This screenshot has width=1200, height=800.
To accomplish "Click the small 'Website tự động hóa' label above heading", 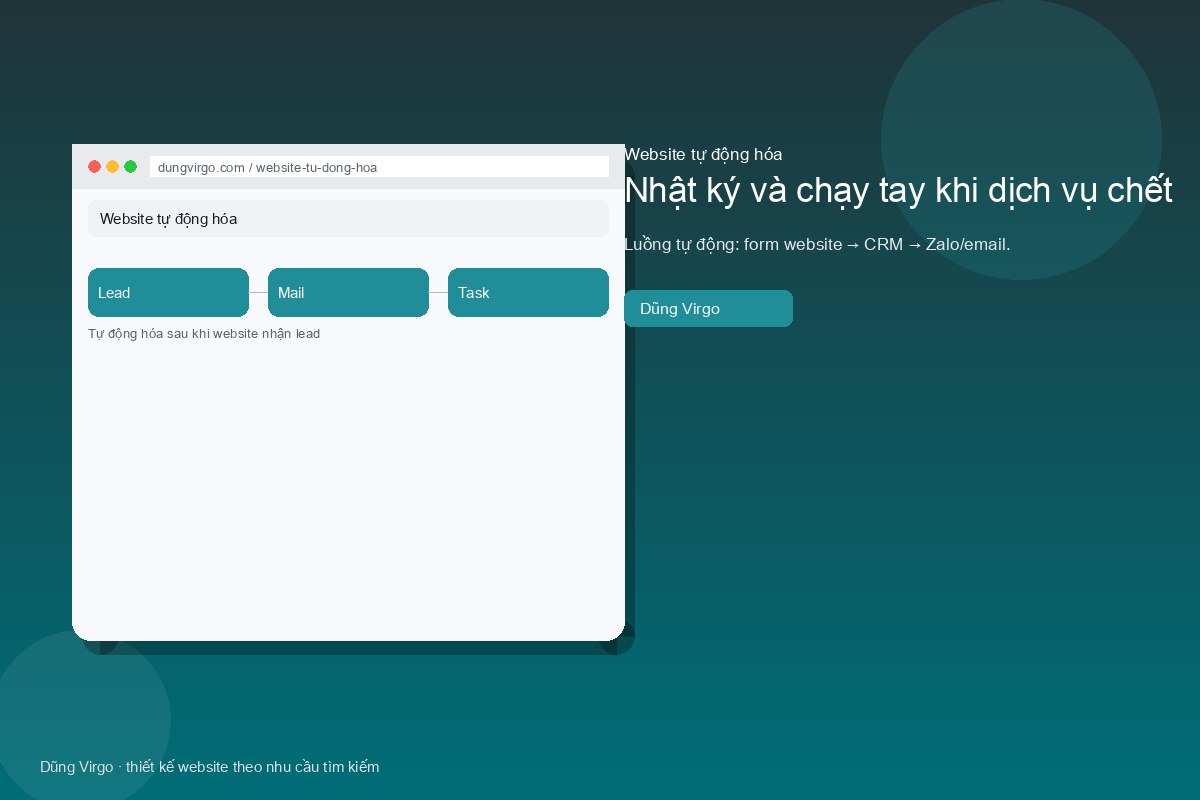I will click(x=703, y=154).
